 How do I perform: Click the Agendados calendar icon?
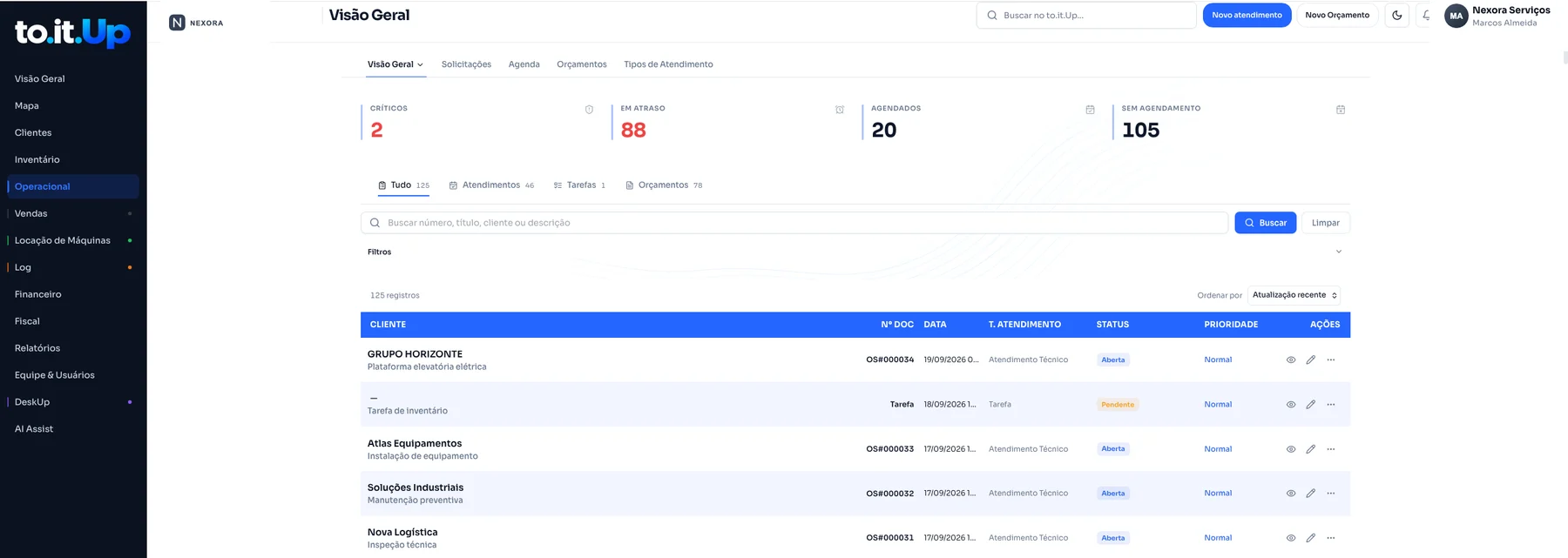1090,110
